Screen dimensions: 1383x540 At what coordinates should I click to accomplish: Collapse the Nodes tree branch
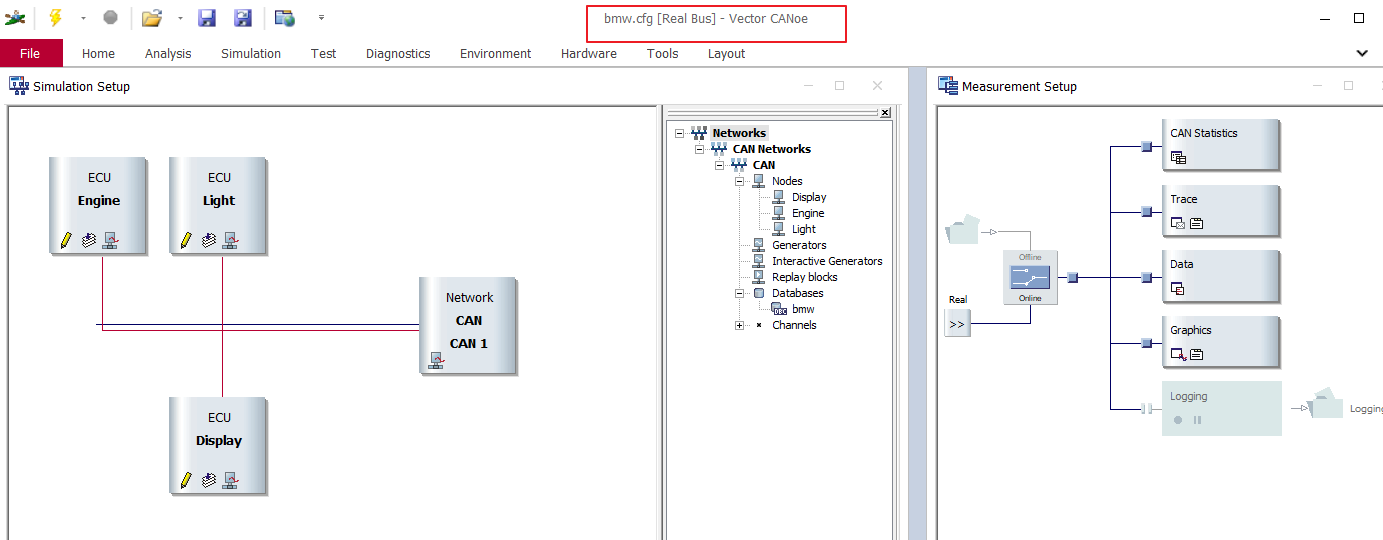coord(739,181)
